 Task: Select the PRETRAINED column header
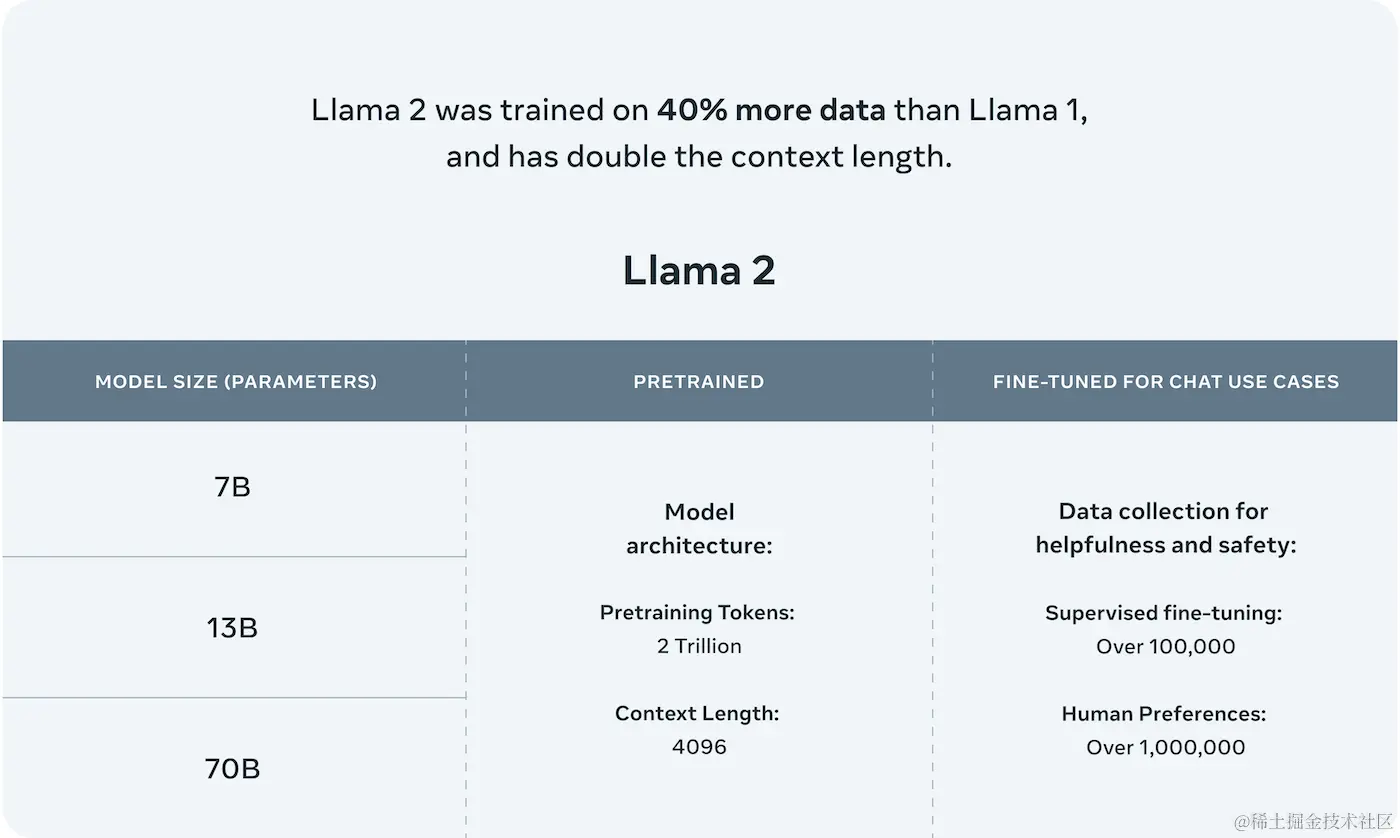point(699,381)
